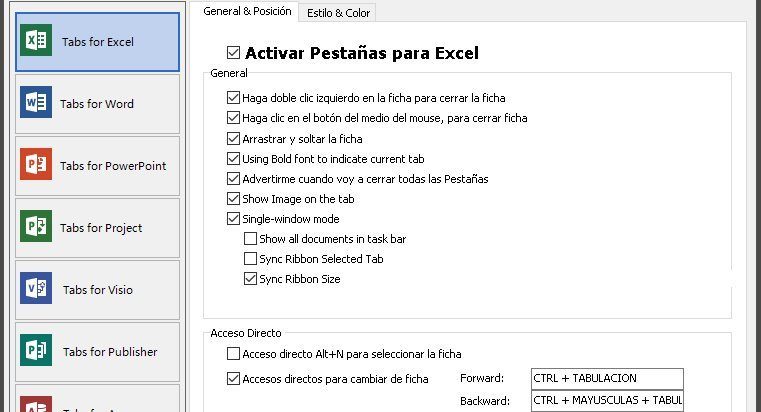
Task: Click the Forward: label
Action: pyautogui.click(x=482, y=378)
